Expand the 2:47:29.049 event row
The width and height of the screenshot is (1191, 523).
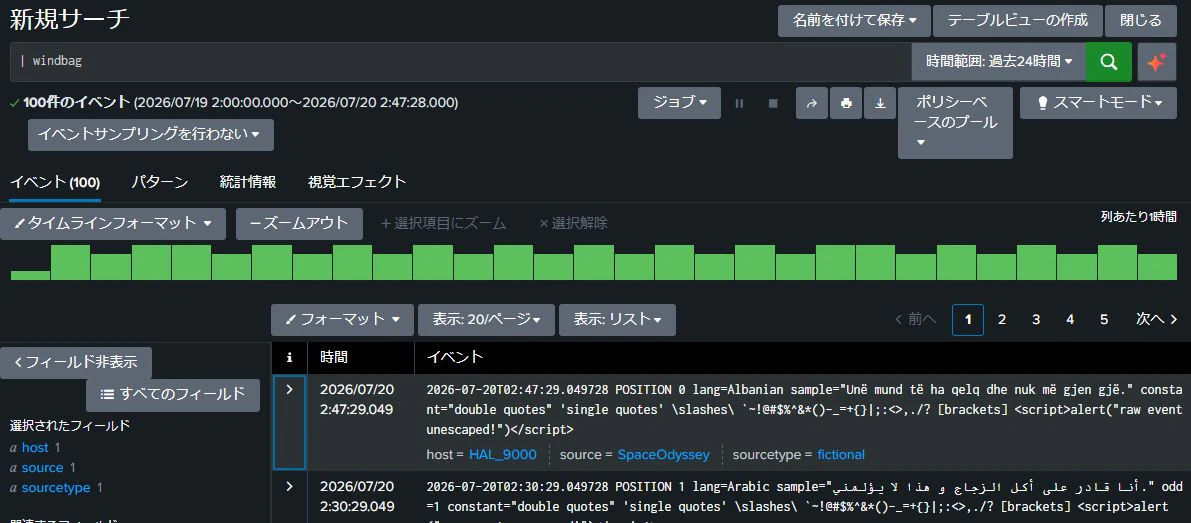tap(289, 389)
